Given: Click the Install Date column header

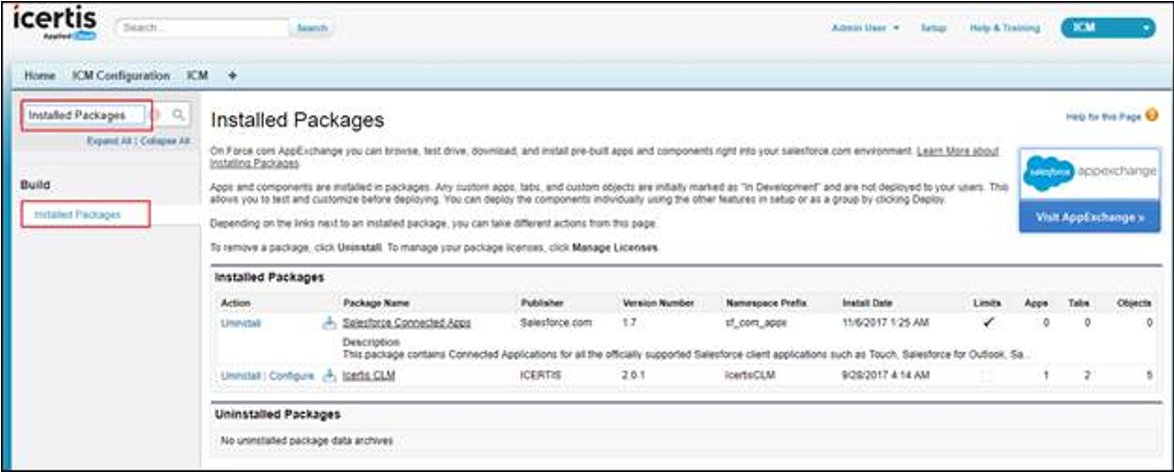Looking at the screenshot, I should [867, 303].
